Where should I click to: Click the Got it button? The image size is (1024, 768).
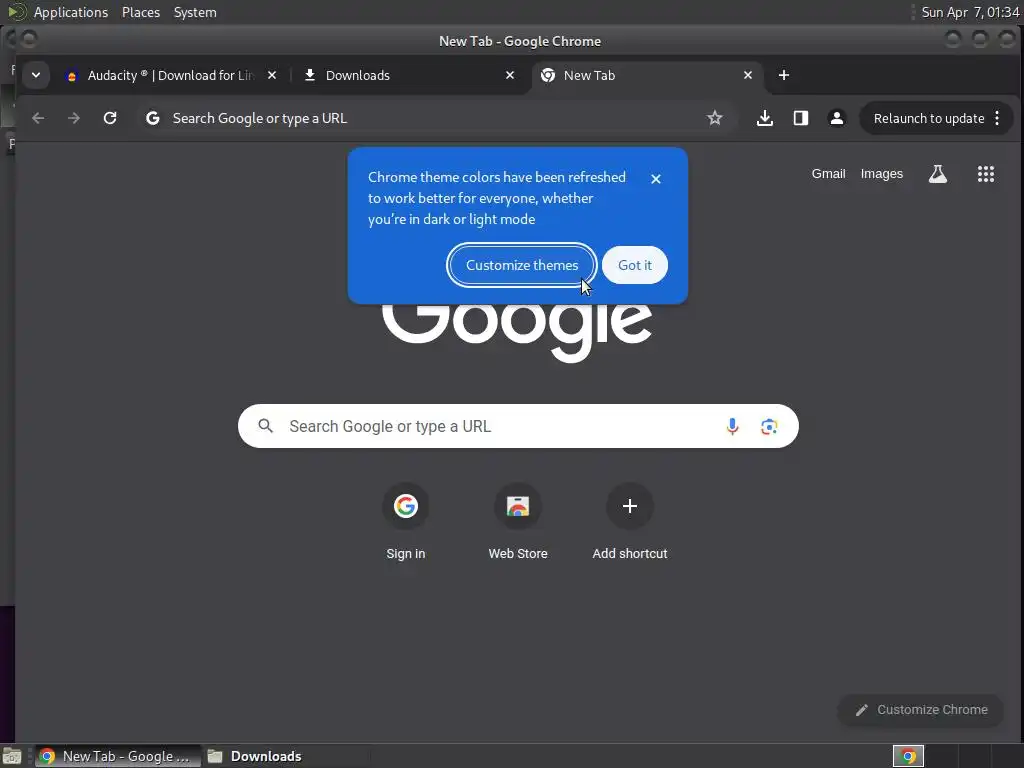(x=635, y=265)
